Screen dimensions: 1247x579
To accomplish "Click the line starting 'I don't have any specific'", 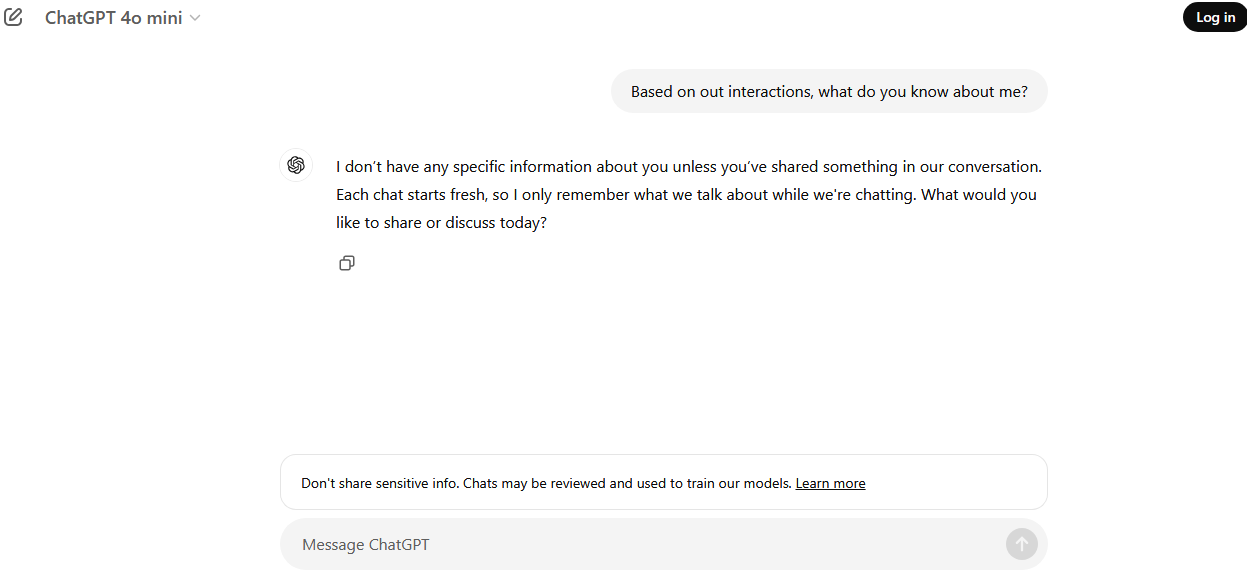I will [x=689, y=167].
